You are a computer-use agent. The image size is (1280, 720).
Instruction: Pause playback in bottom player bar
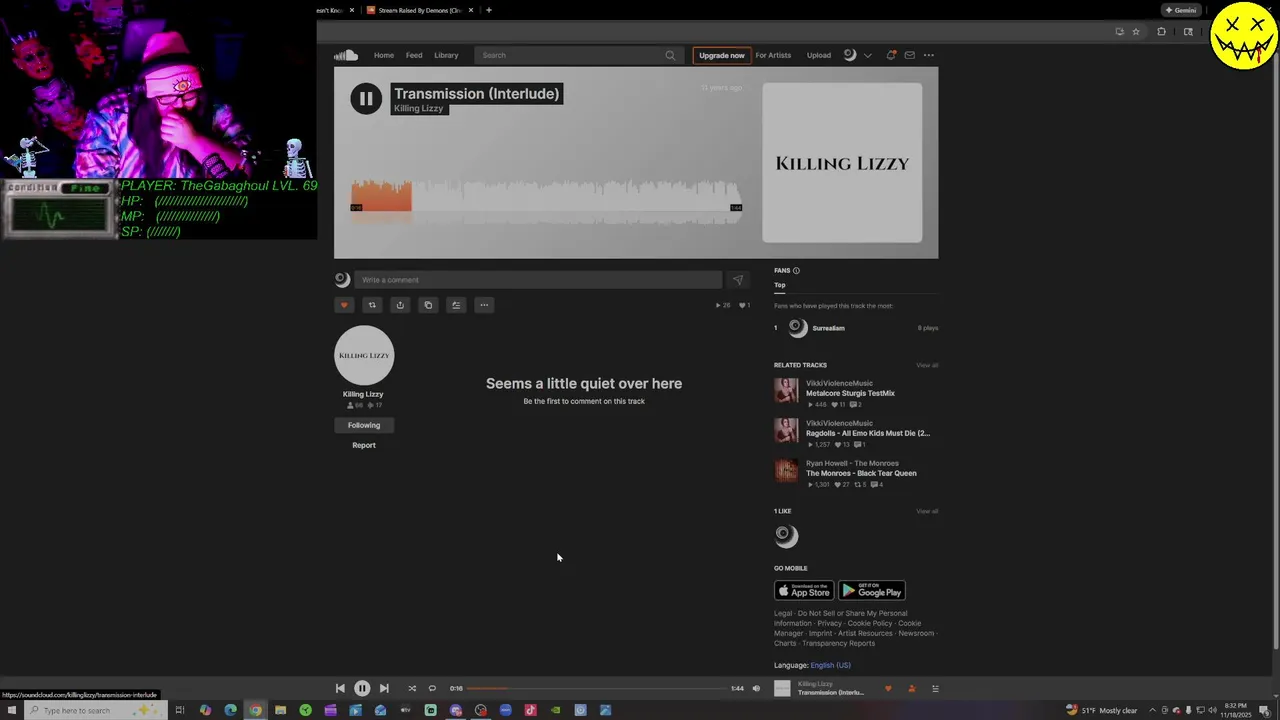[362, 688]
